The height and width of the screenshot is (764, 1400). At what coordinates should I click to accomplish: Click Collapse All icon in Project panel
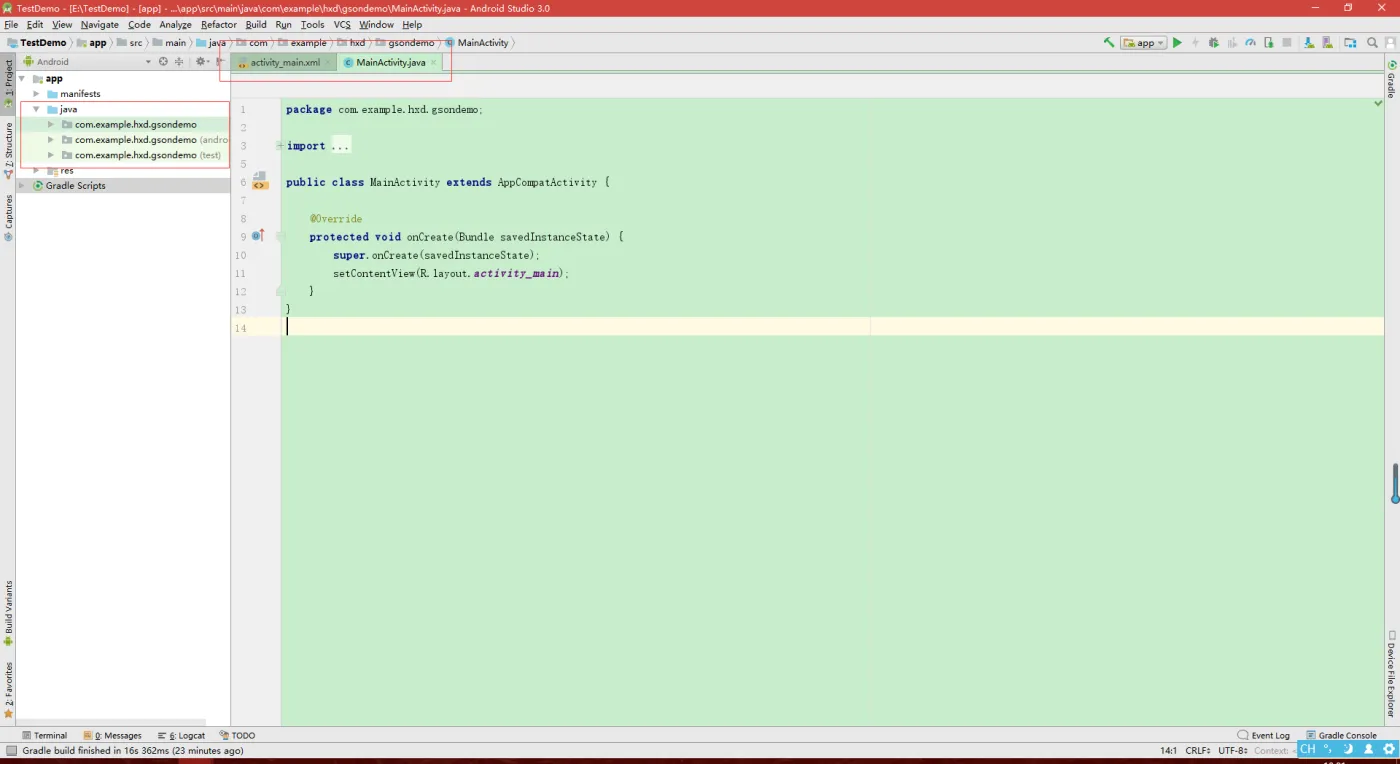(x=179, y=61)
